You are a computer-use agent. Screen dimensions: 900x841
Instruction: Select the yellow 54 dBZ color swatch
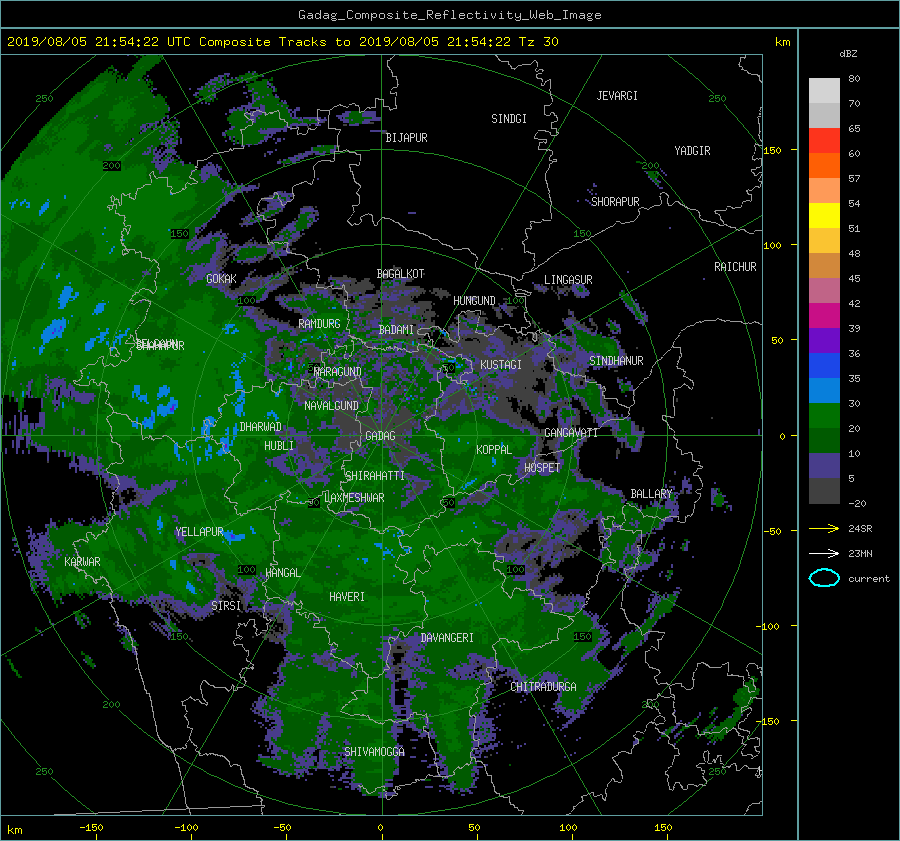pyautogui.click(x=824, y=215)
